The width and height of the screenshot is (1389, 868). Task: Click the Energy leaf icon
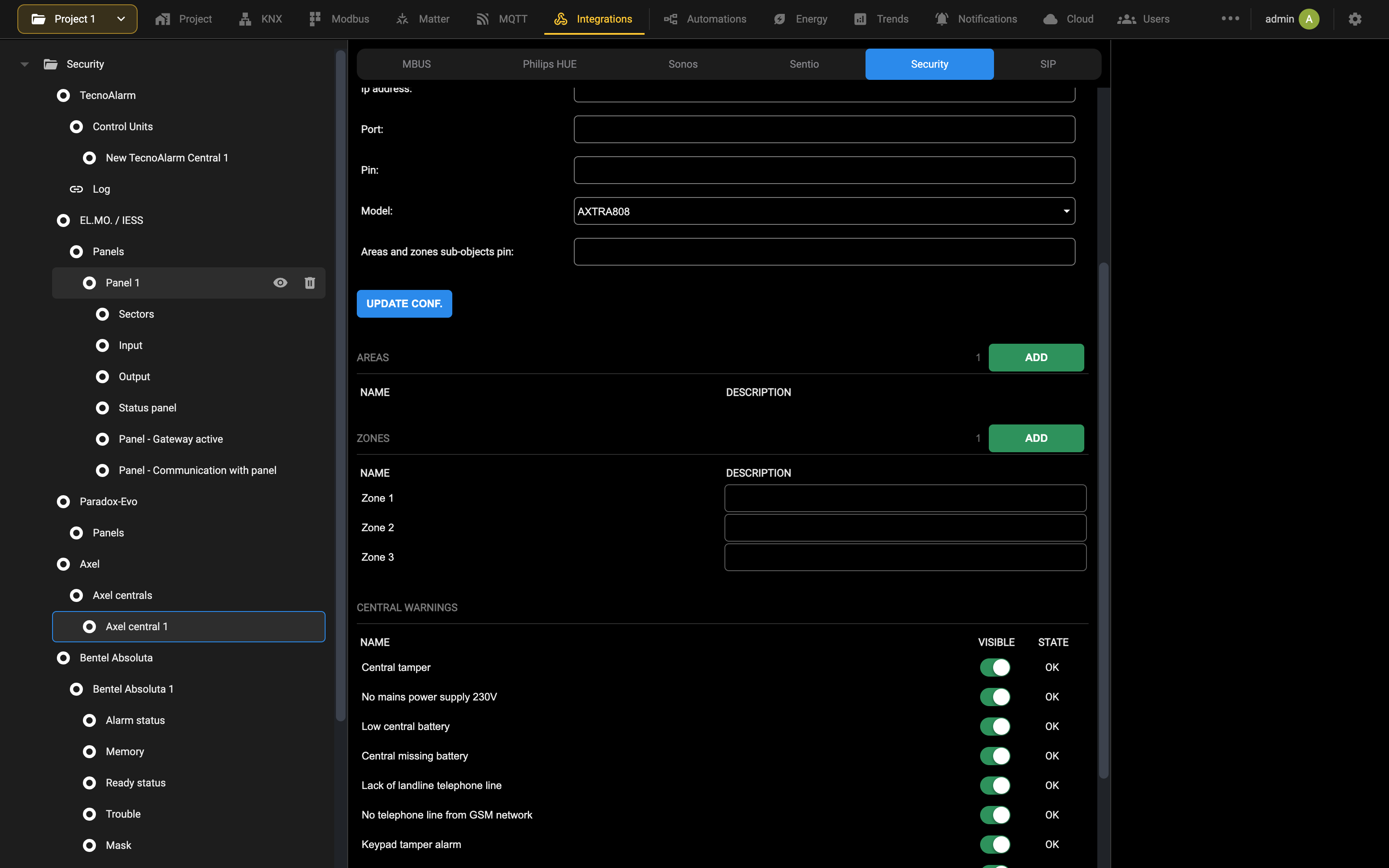(x=780, y=19)
